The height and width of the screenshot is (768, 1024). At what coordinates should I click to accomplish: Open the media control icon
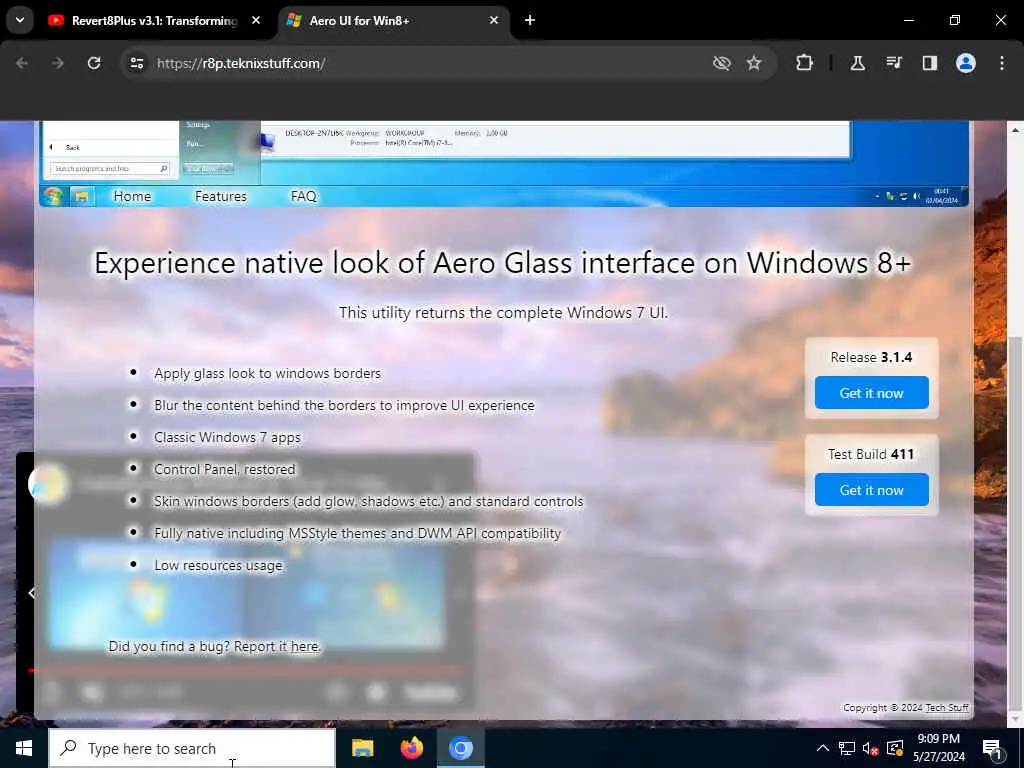[x=893, y=63]
